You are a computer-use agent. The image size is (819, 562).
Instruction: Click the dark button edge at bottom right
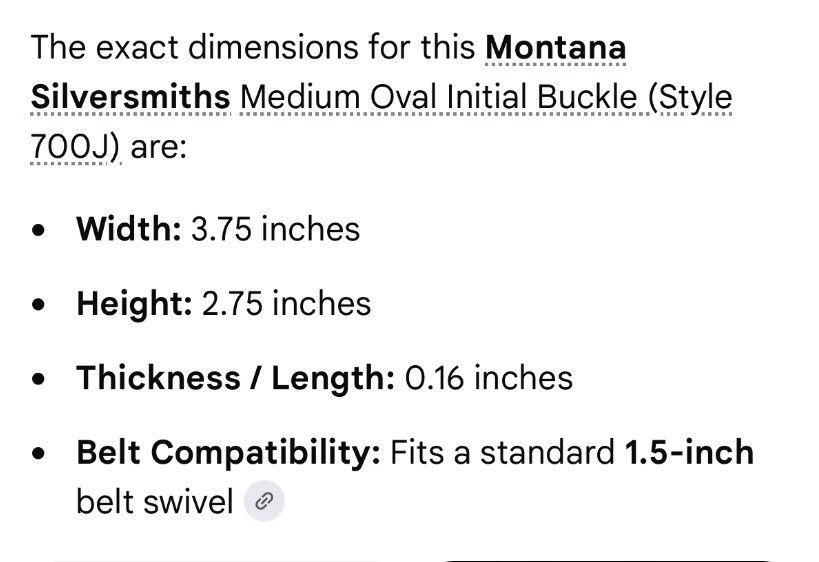pos(609,560)
